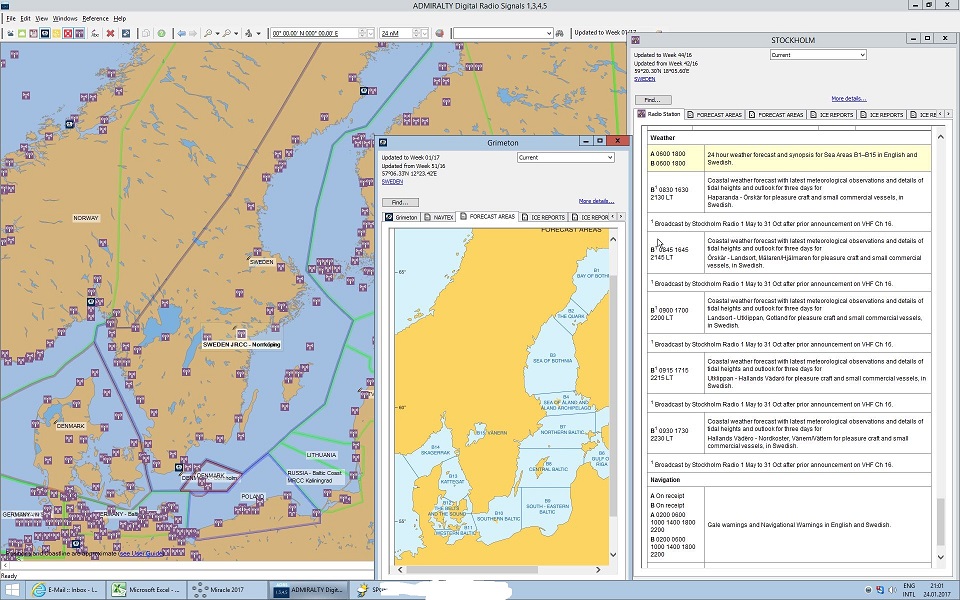Click the 'Abc' text labels toolbar icon
The image size is (960, 600).
[x=95, y=34]
